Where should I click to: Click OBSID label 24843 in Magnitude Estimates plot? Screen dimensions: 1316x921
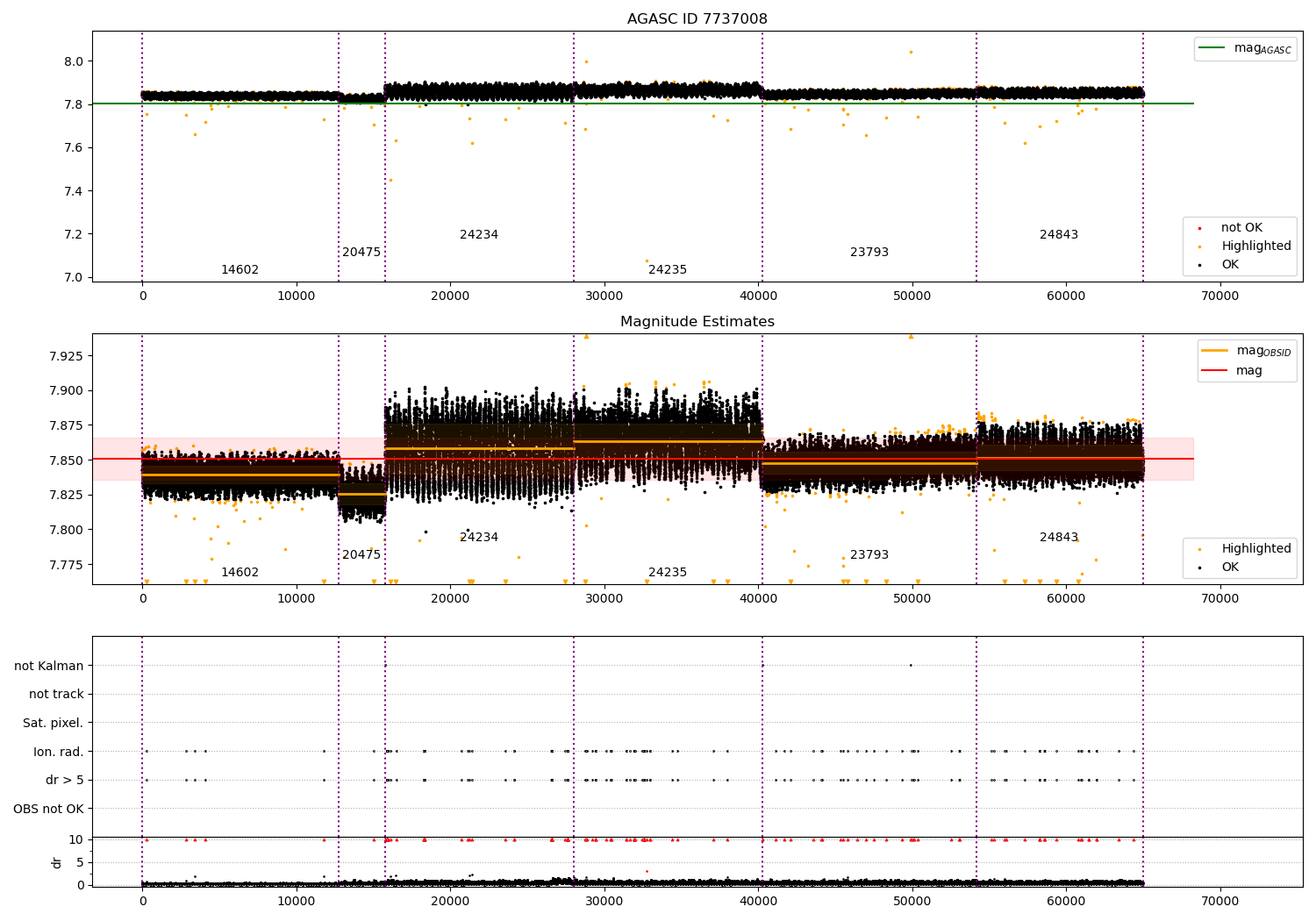1059,538
